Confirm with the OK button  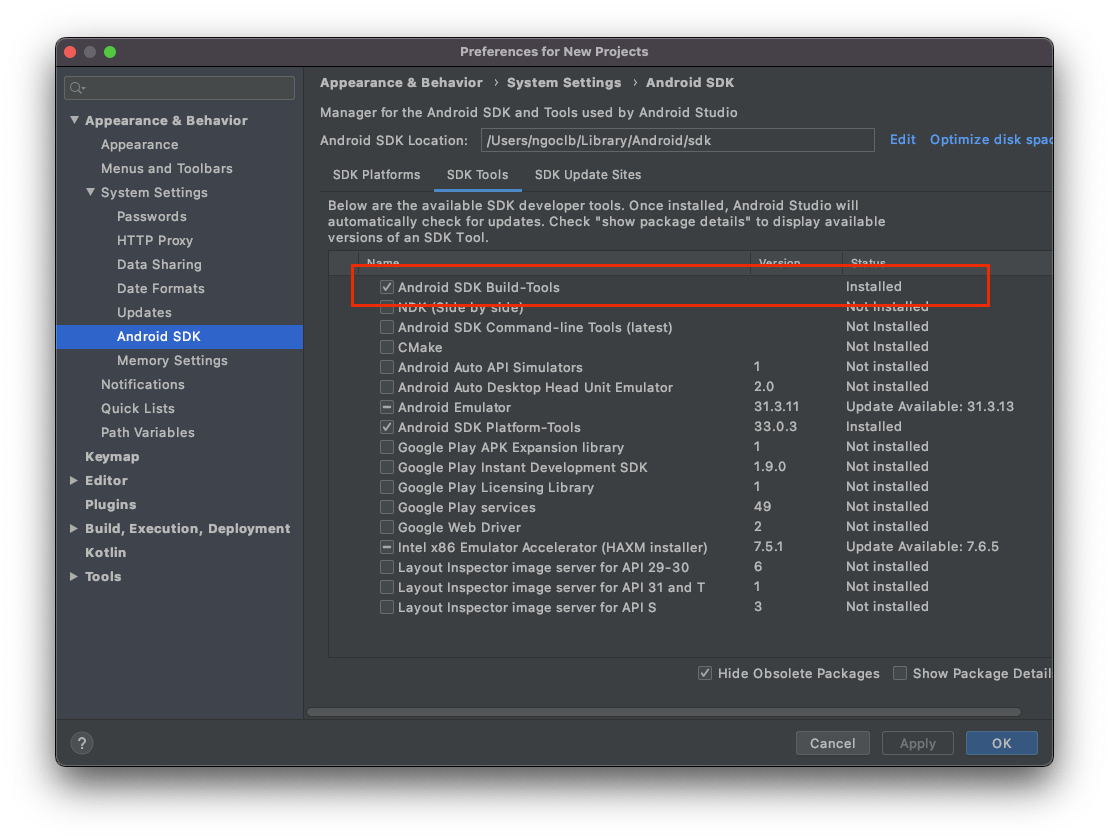click(x=1001, y=743)
